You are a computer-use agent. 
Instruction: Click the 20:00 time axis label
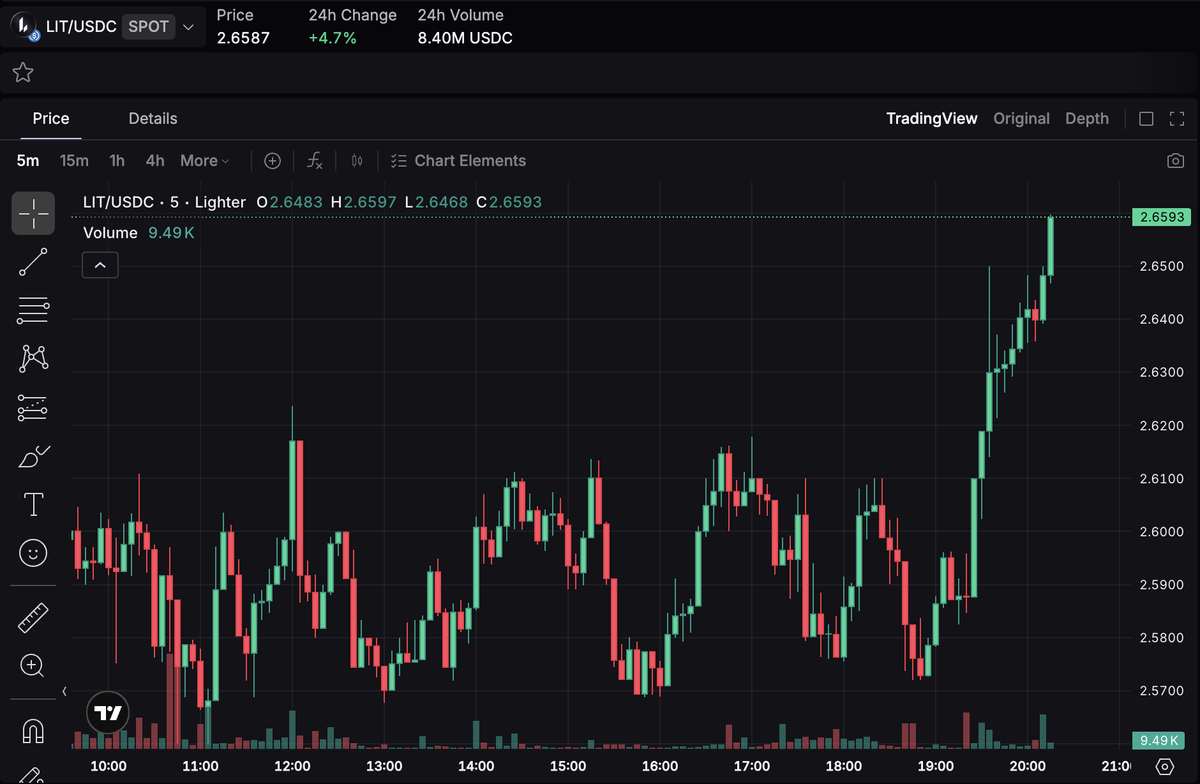1027,767
